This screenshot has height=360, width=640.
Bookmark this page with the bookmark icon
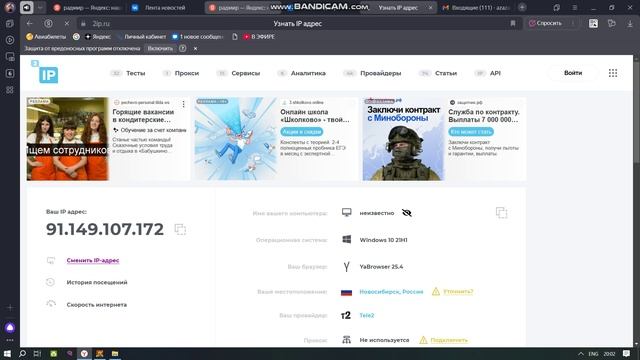point(513,24)
